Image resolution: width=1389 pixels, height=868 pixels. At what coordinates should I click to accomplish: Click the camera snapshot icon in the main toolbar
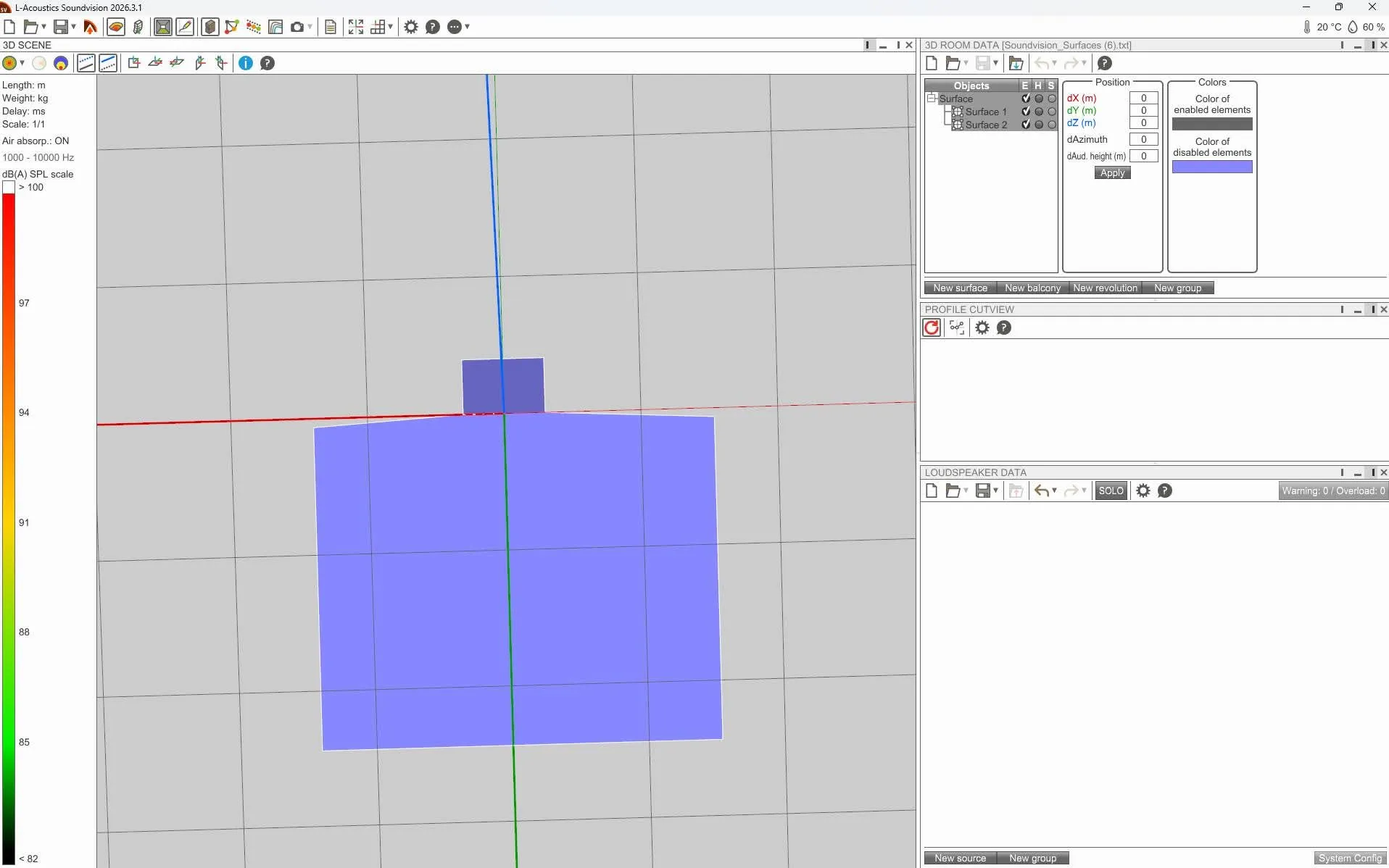pyautogui.click(x=297, y=27)
